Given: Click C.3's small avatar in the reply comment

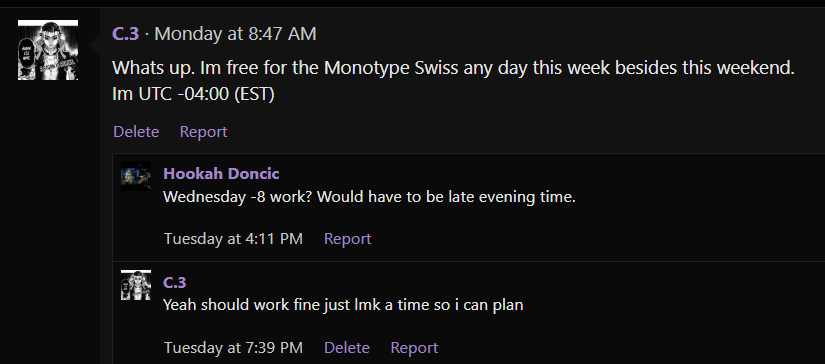Looking at the screenshot, I should (136, 285).
